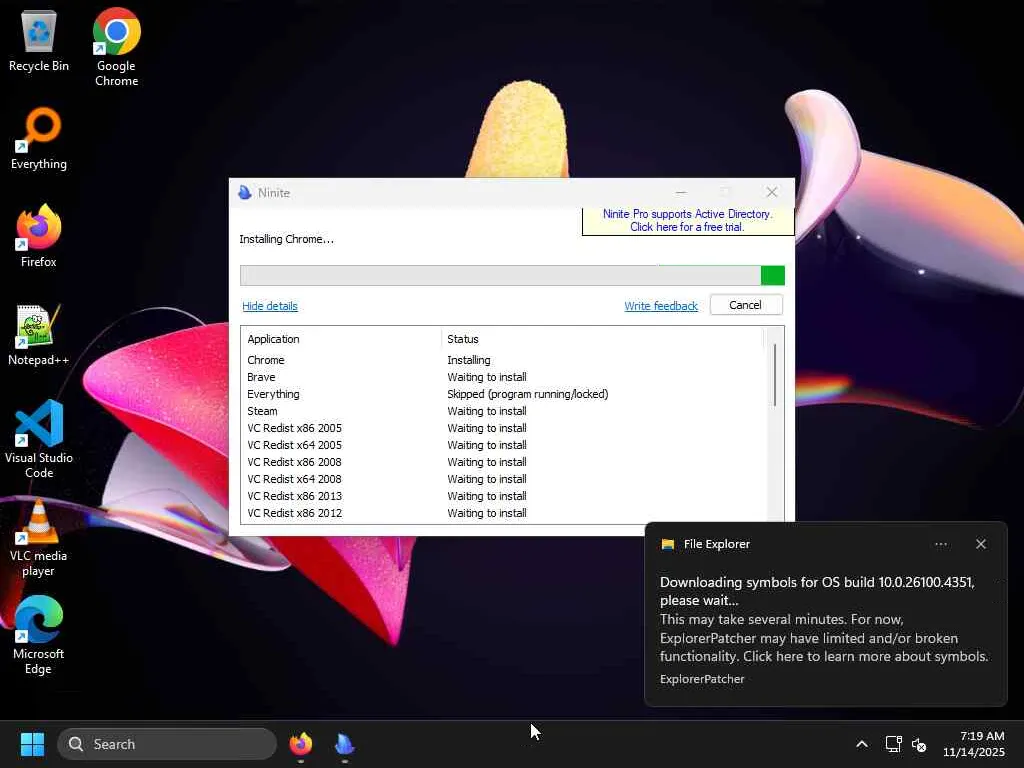Minimize the Ninite window

681,192
